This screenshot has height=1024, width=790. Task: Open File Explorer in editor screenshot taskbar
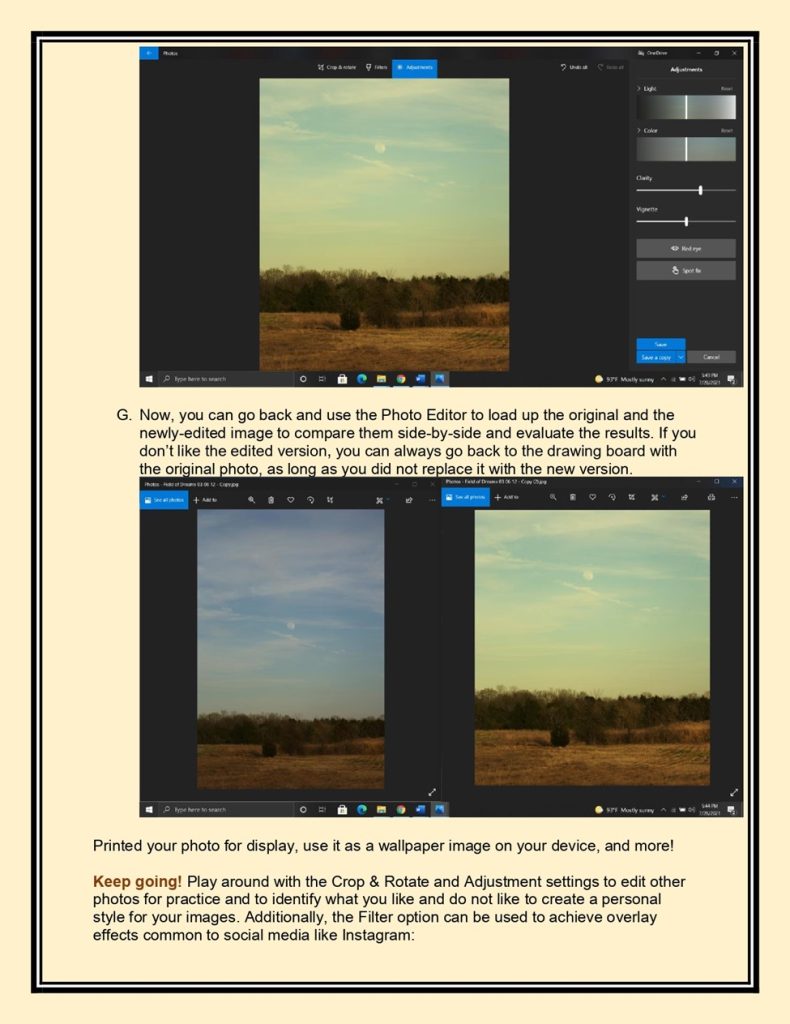point(381,379)
